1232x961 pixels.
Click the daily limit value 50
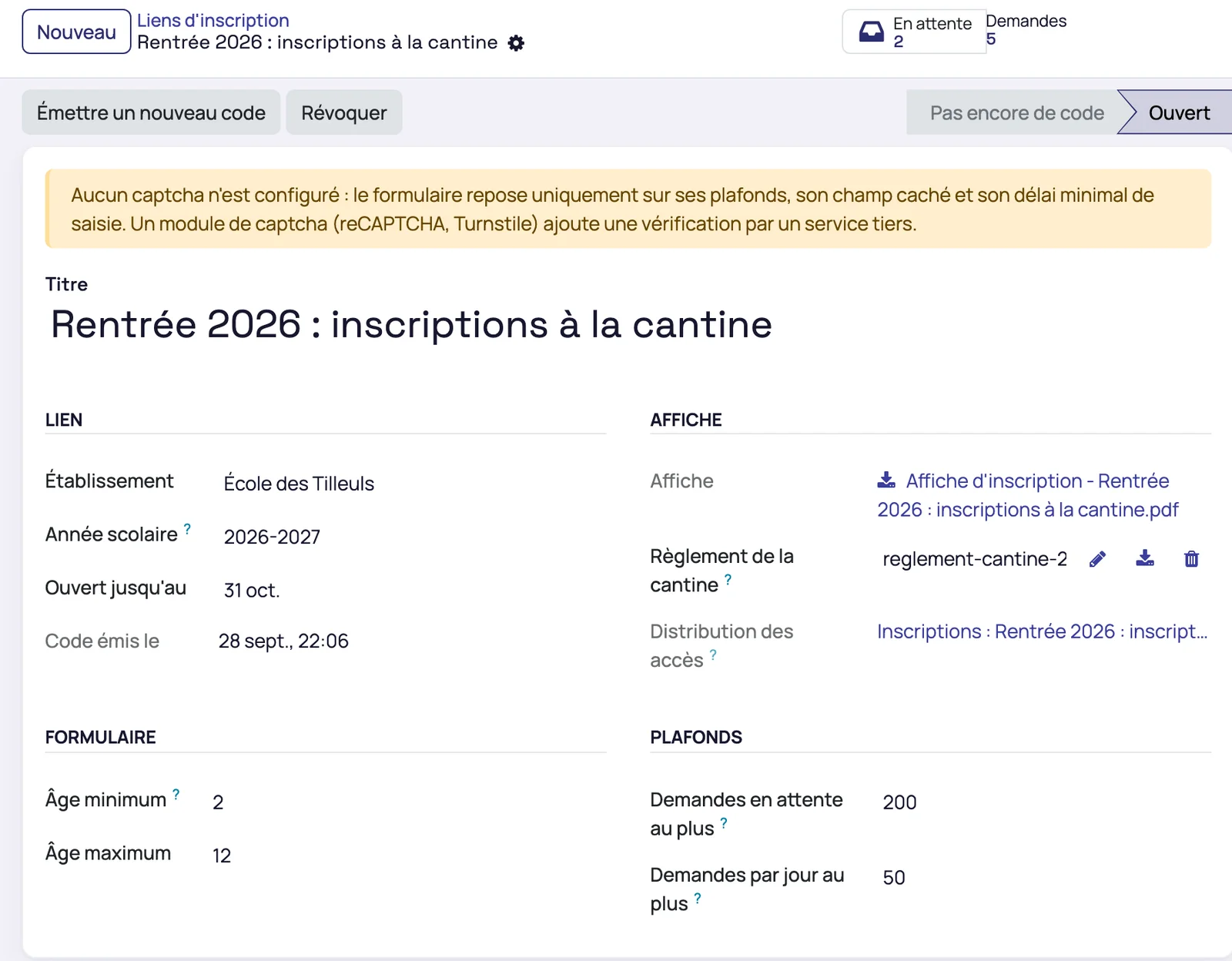(894, 878)
